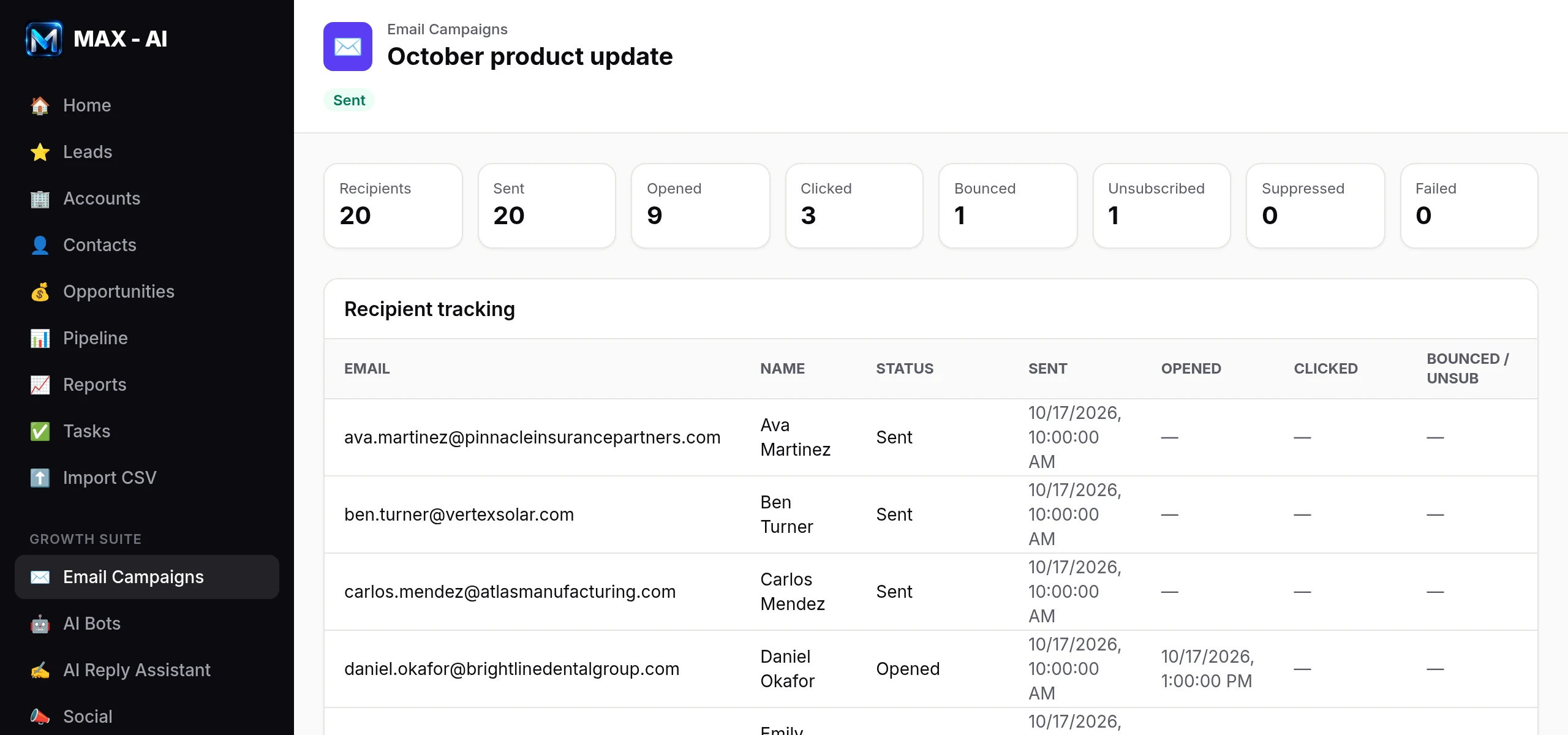The height and width of the screenshot is (735, 1568).
Task: Click the OPENED column header
Action: click(x=1191, y=369)
